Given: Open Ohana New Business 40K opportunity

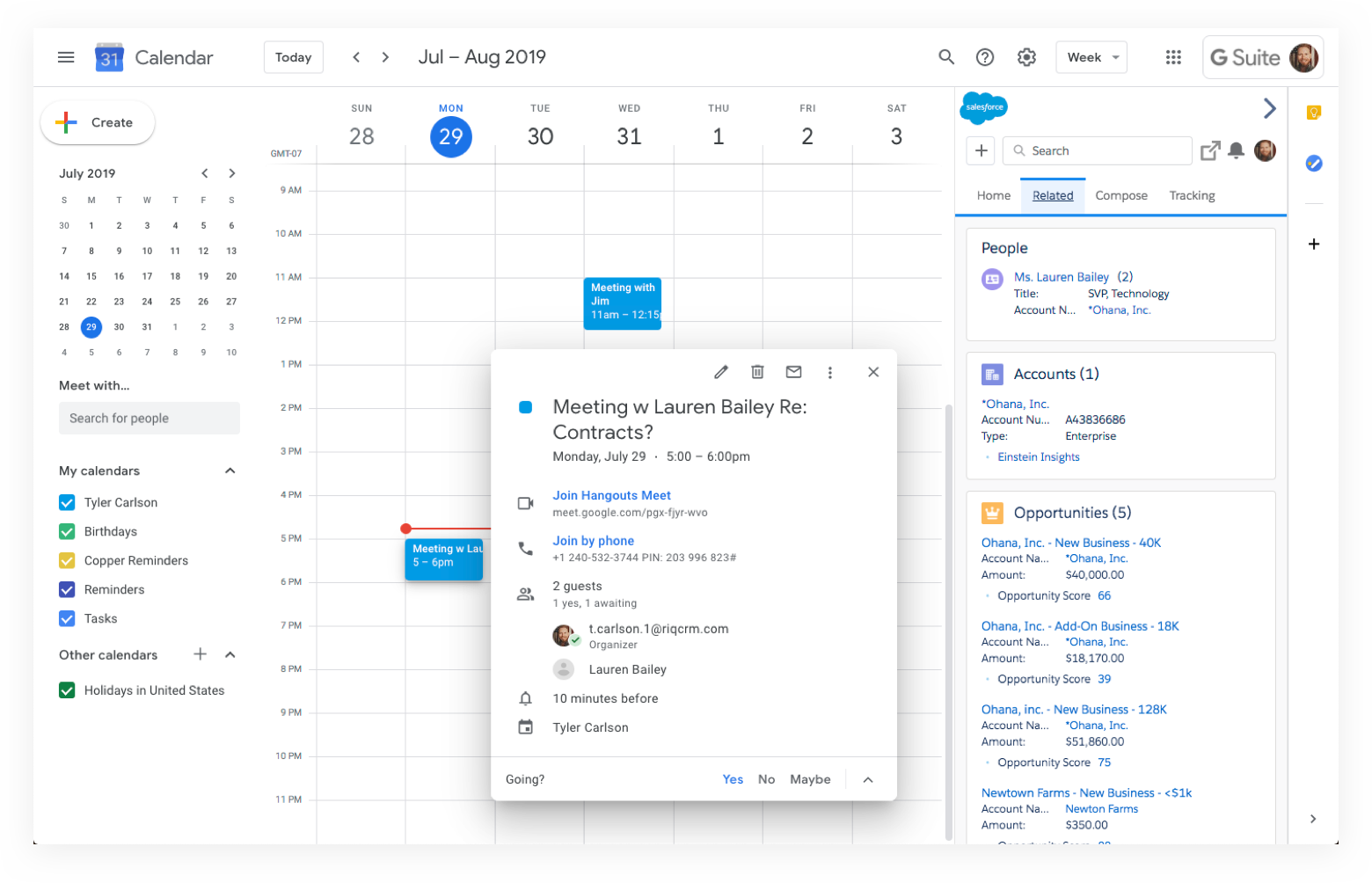Looking at the screenshot, I should [x=1071, y=543].
